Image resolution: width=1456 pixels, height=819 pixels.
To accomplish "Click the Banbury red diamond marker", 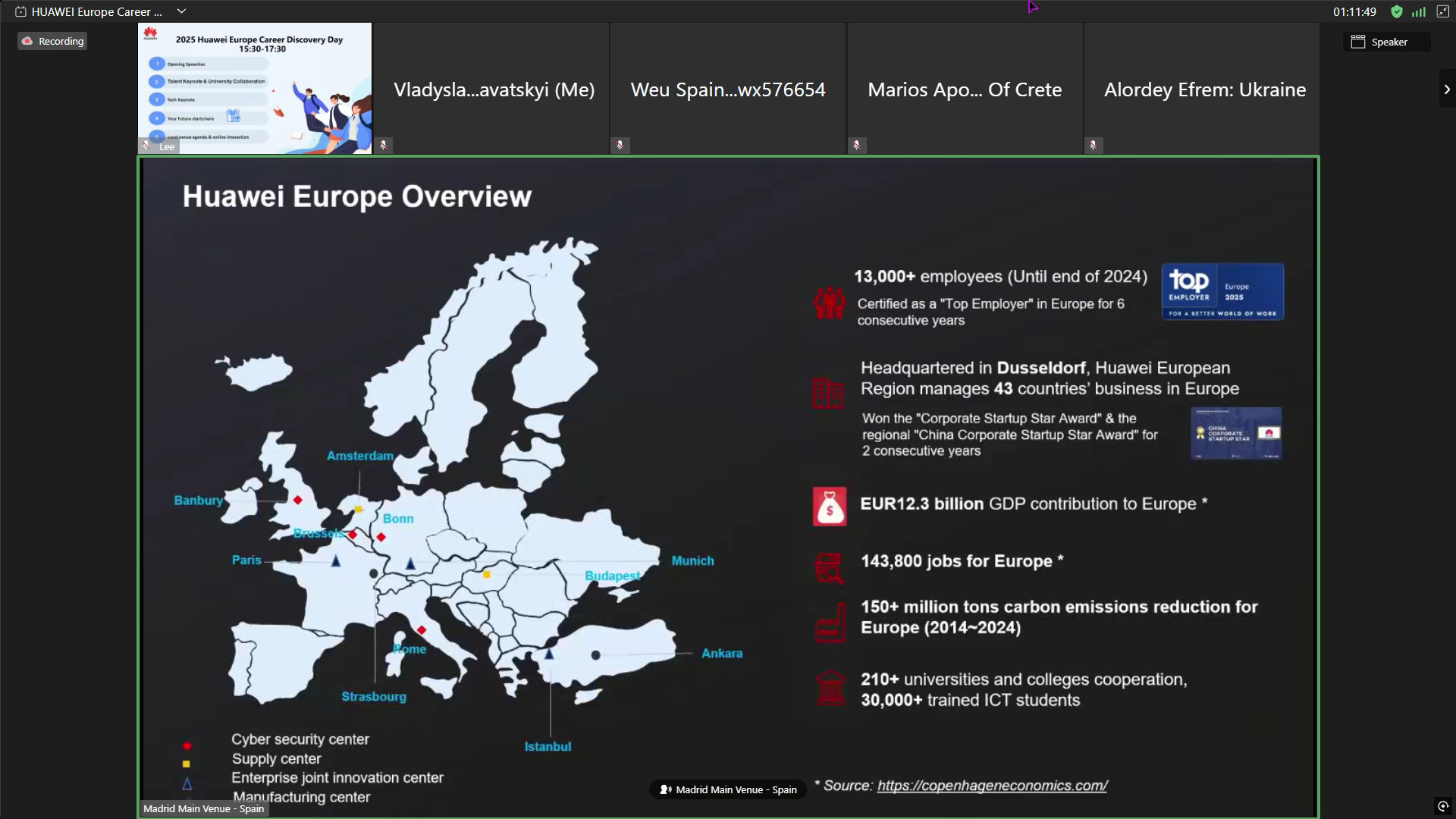I will click(298, 500).
